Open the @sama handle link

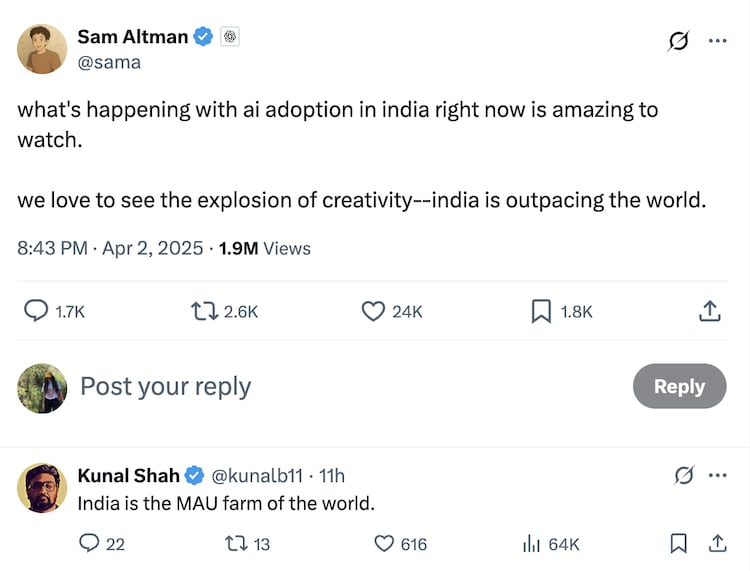[x=109, y=62]
